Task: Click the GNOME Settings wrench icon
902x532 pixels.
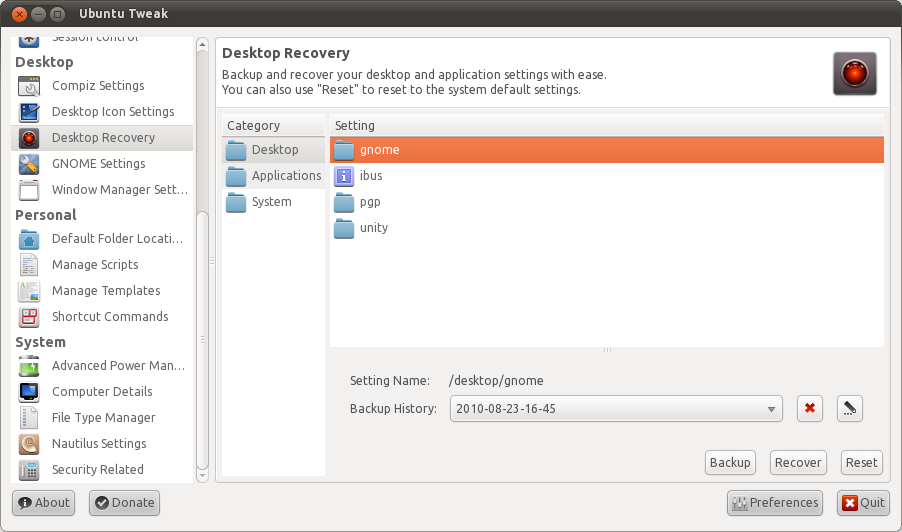Action: point(29,164)
